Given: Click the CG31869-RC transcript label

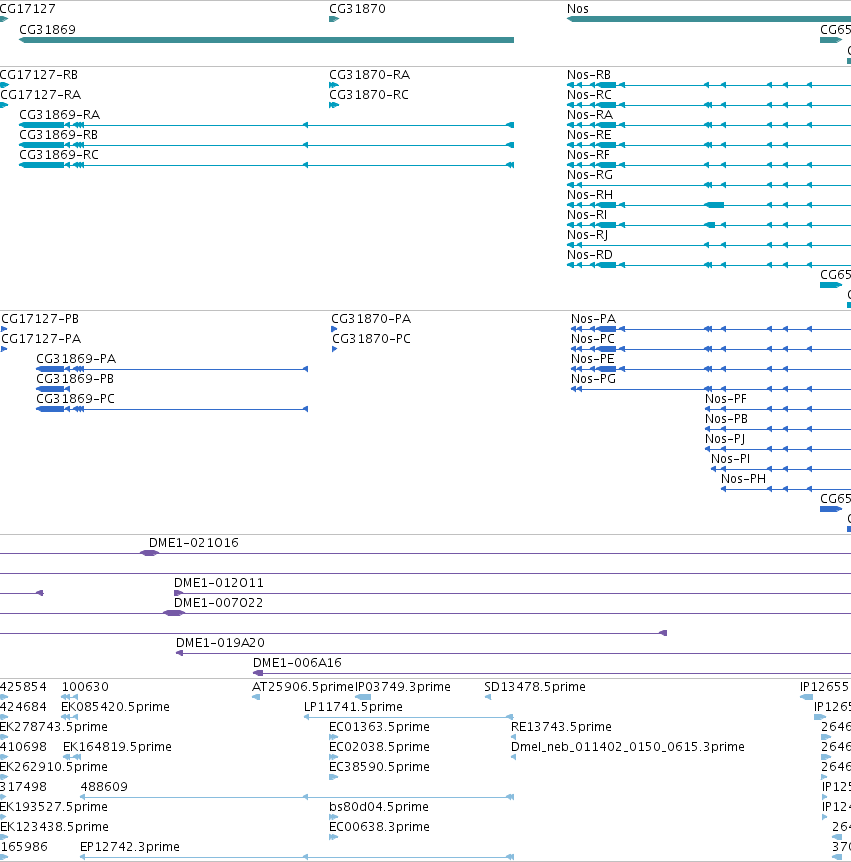Looking at the screenshot, I should point(59,155).
